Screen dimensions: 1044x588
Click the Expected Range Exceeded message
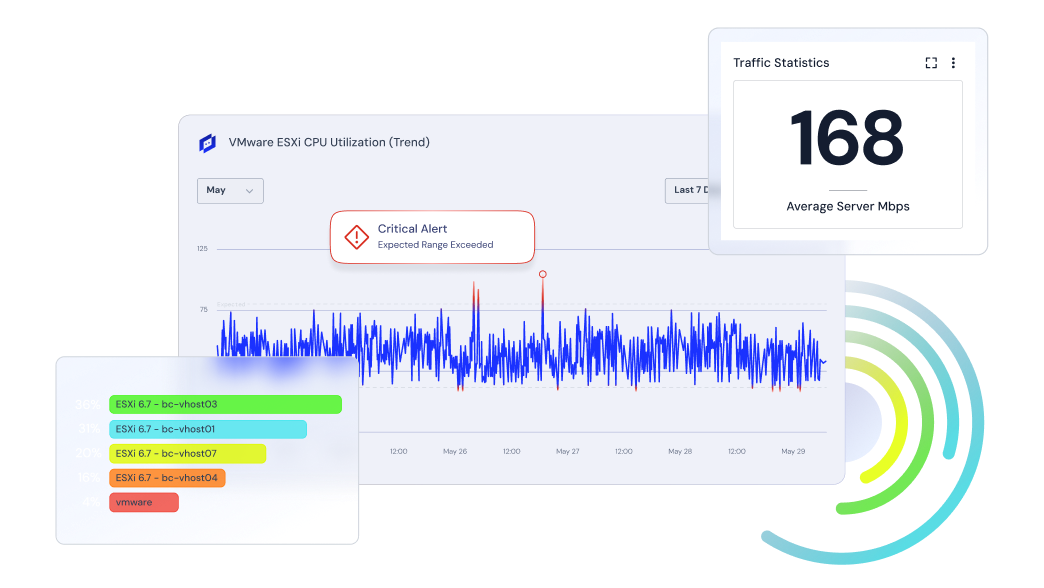coord(435,245)
